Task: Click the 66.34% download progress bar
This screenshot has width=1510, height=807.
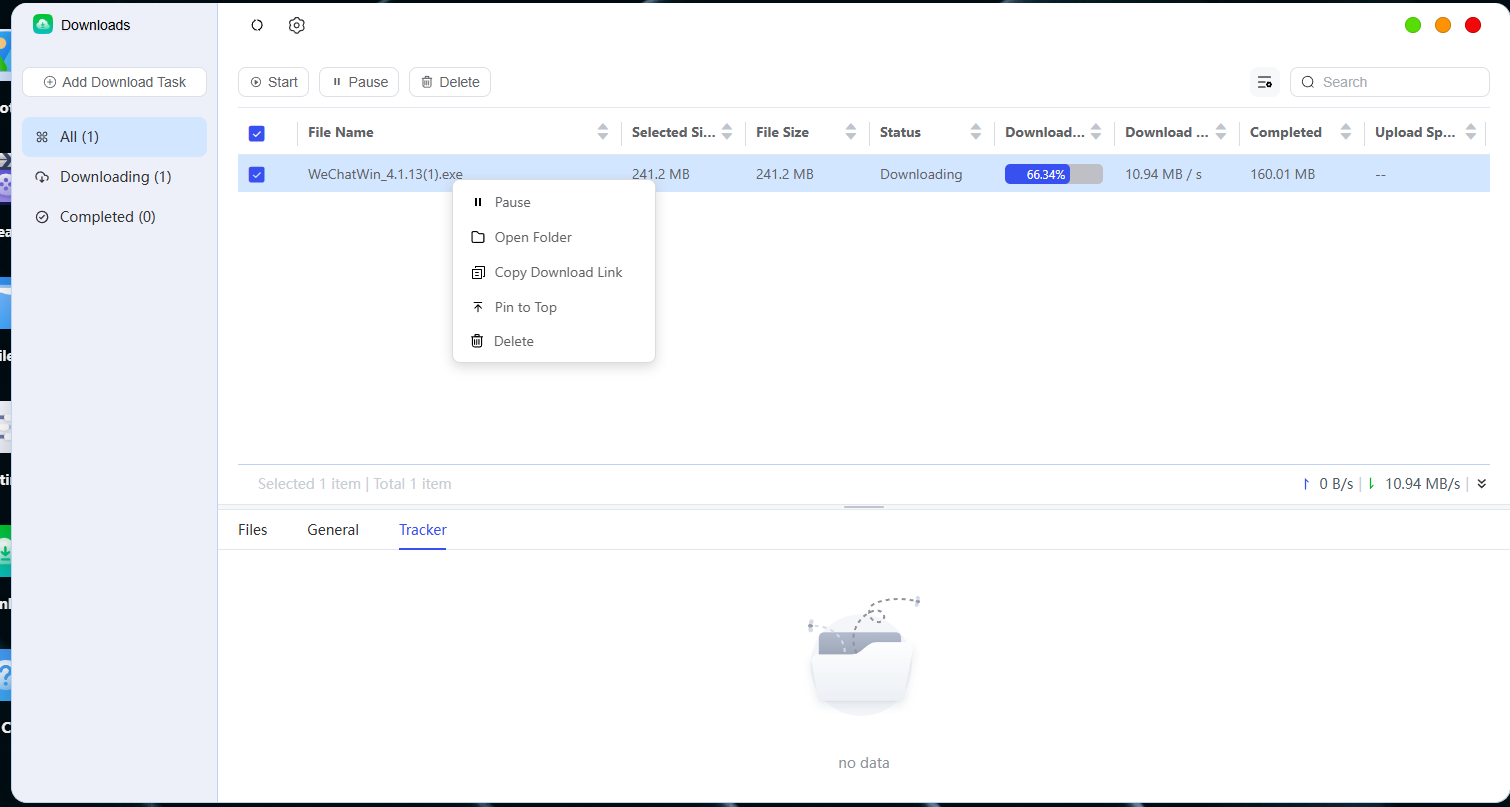Action: click(x=1054, y=174)
